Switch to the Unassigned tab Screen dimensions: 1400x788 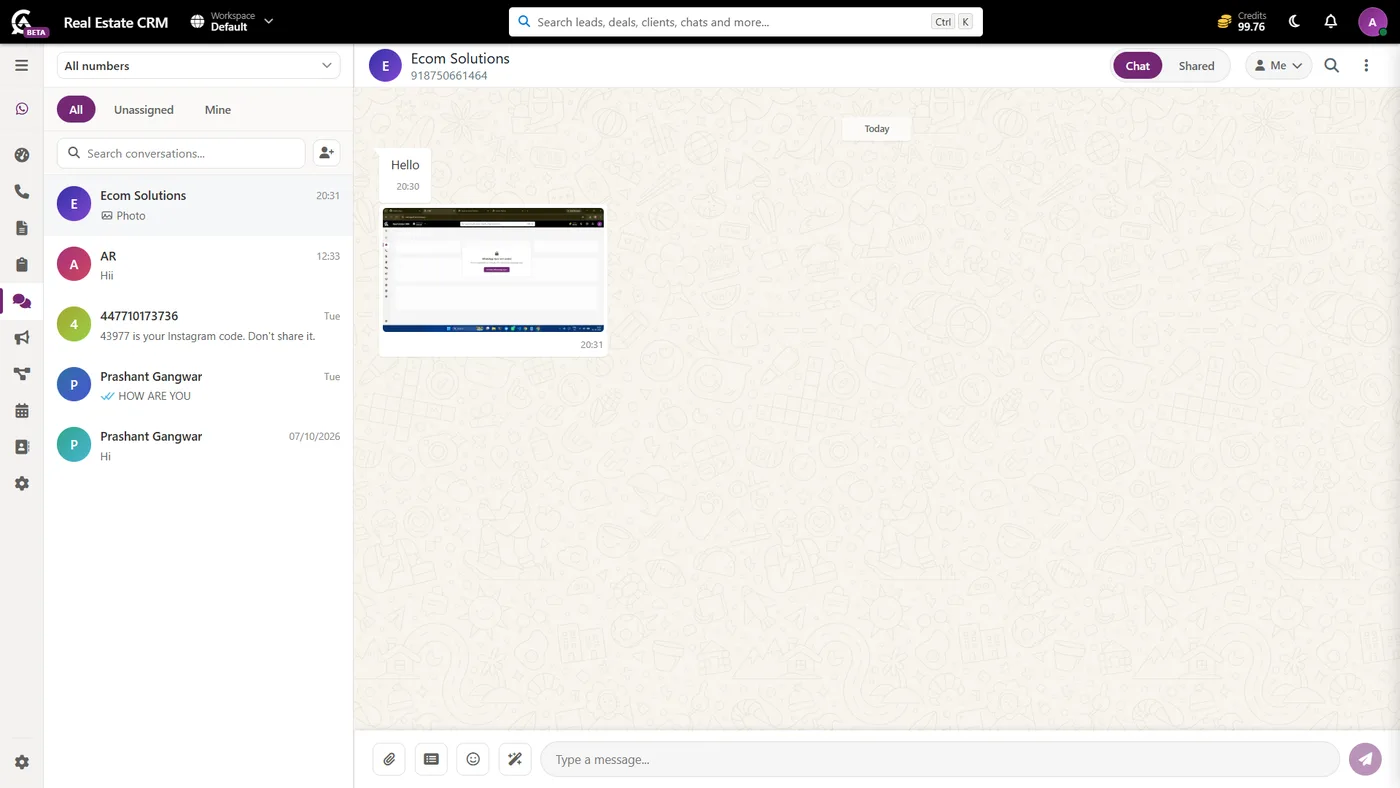tap(144, 110)
